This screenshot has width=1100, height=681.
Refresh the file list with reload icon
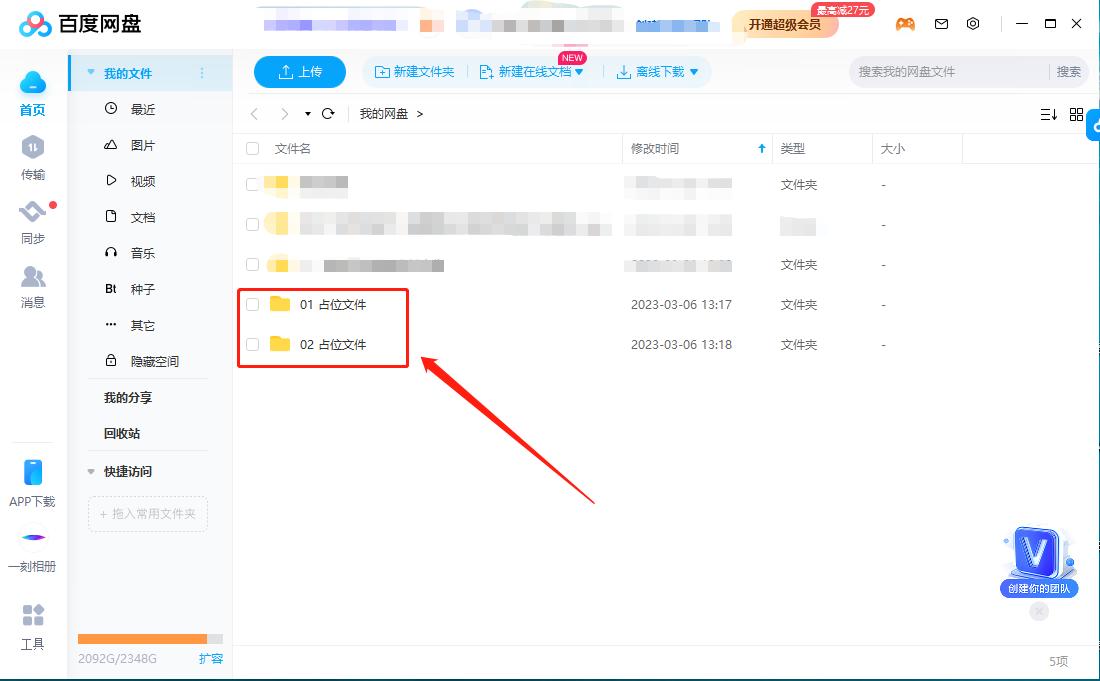click(x=328, y=113)
